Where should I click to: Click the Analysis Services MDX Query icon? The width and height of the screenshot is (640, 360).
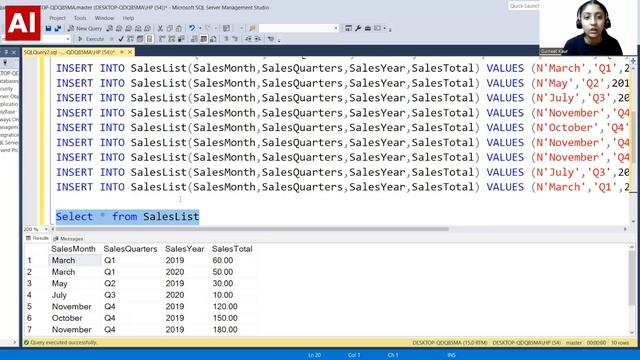pyautogui.click(x=119, y=28)
